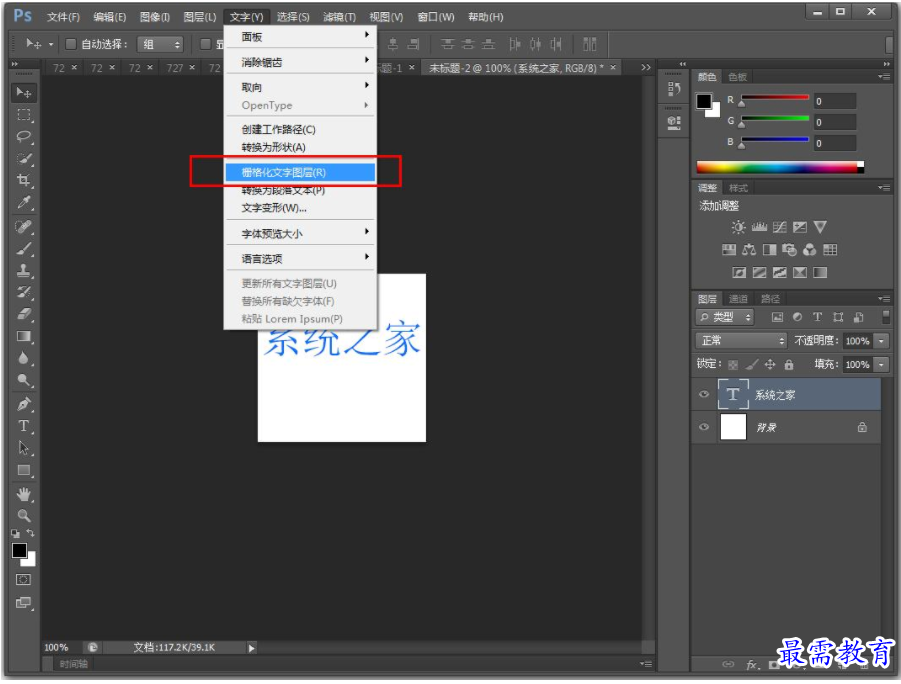This screenshot has width=901, height=684.
Task: Select the Zoom tool in toolbox
Action: click(24, 516)
